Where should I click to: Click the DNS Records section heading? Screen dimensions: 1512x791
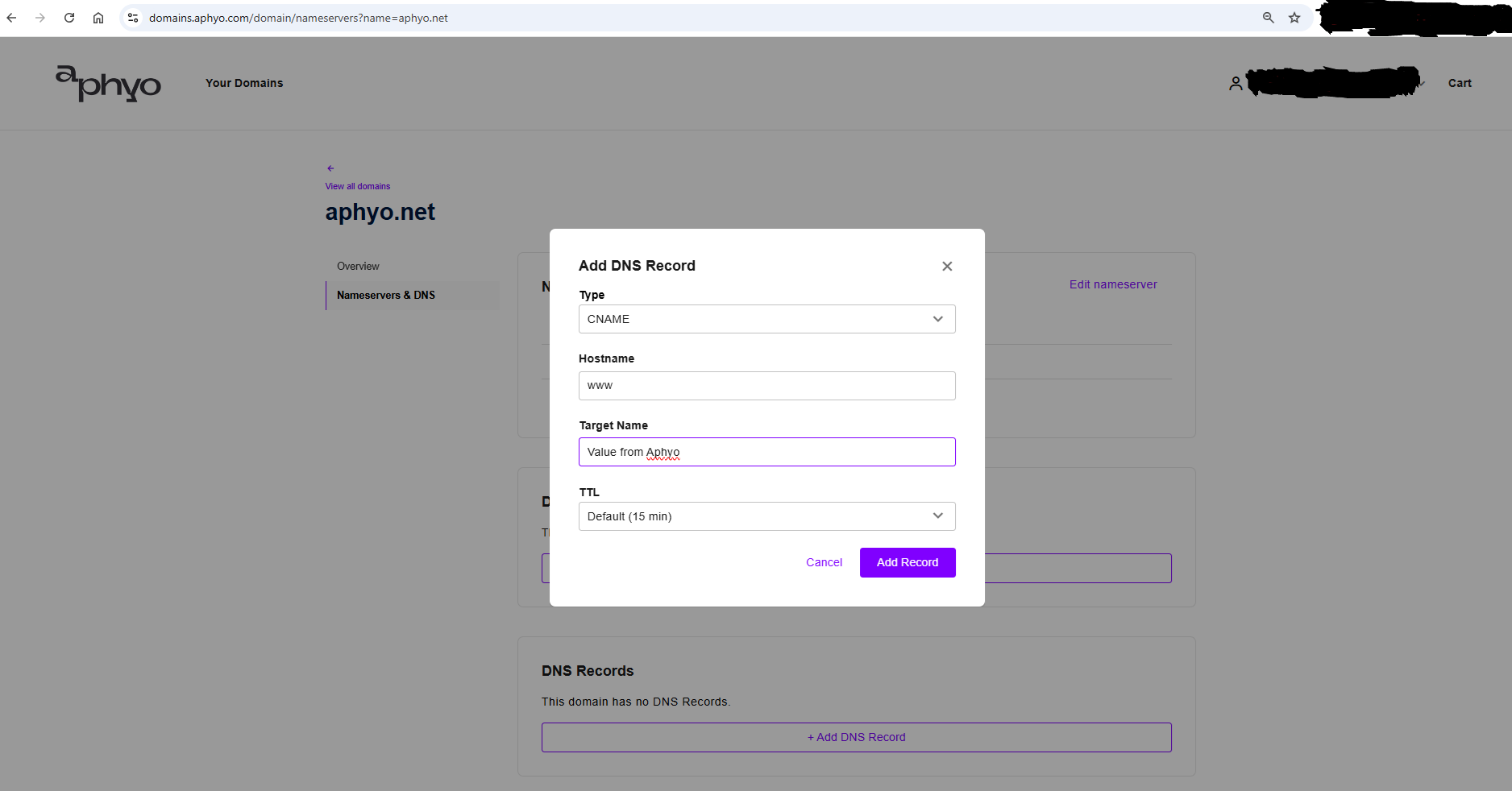[588, 671]
